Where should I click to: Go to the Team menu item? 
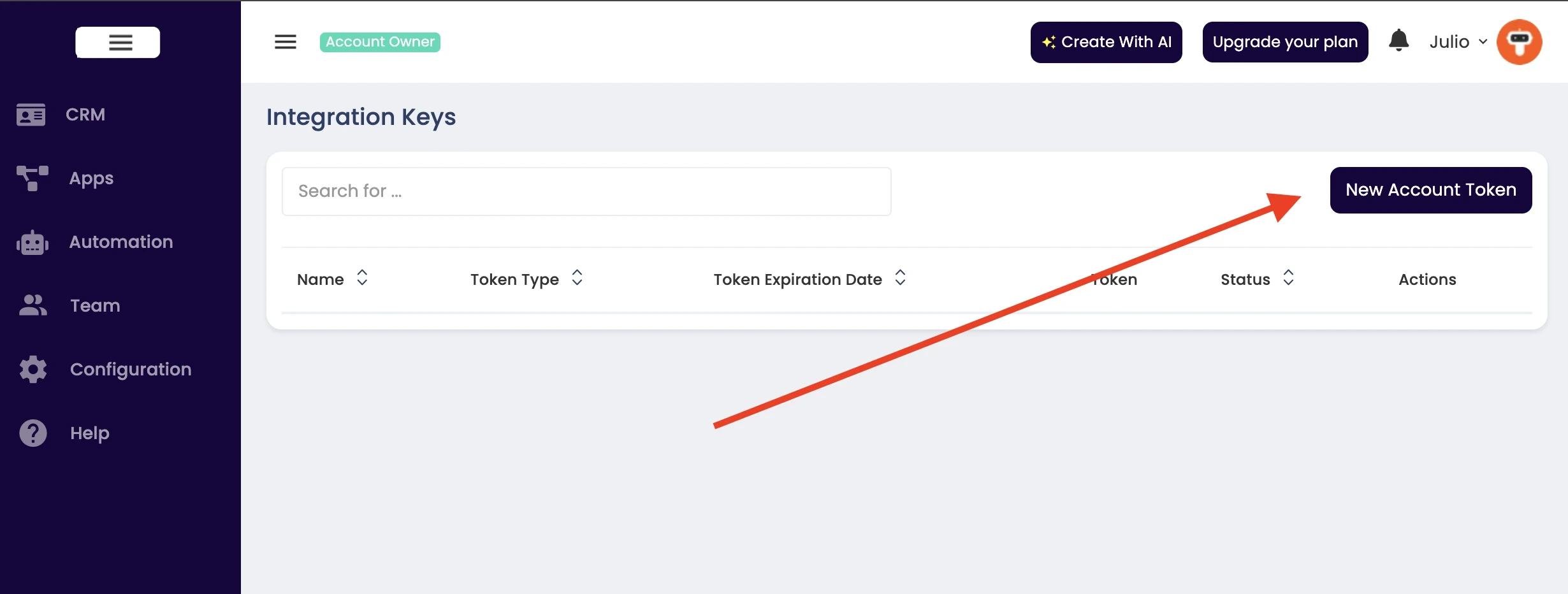[x=95, y=306]
